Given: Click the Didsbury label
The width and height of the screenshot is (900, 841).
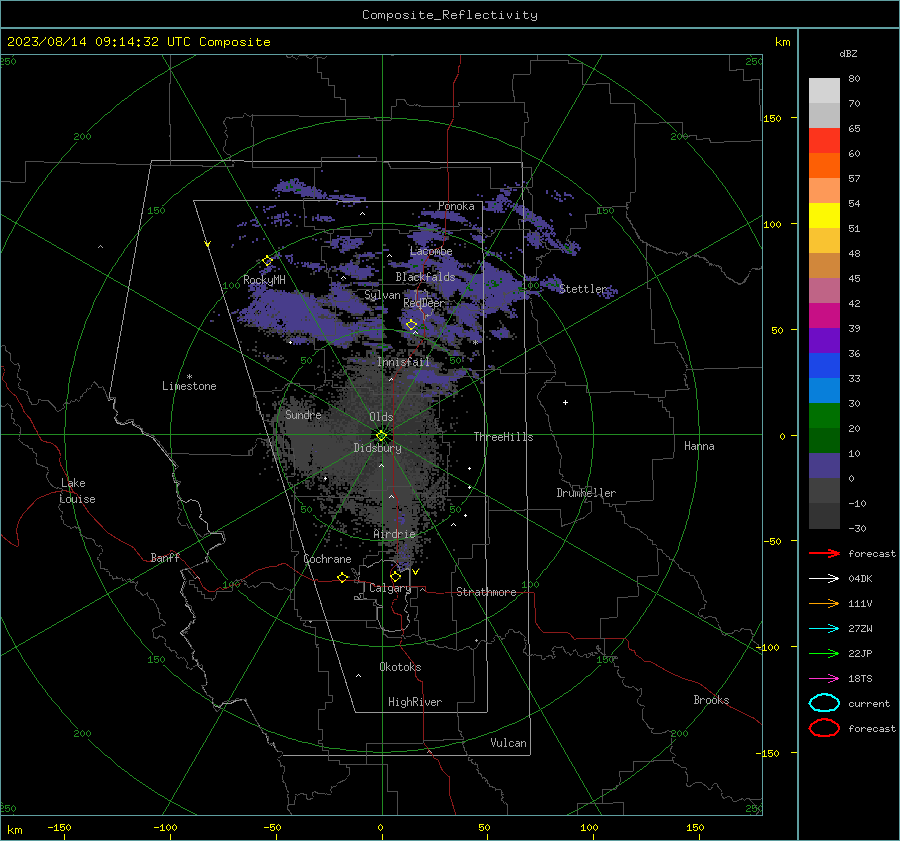Looking at the screenshot, I should pyautogui.click(x=377, y=448).
